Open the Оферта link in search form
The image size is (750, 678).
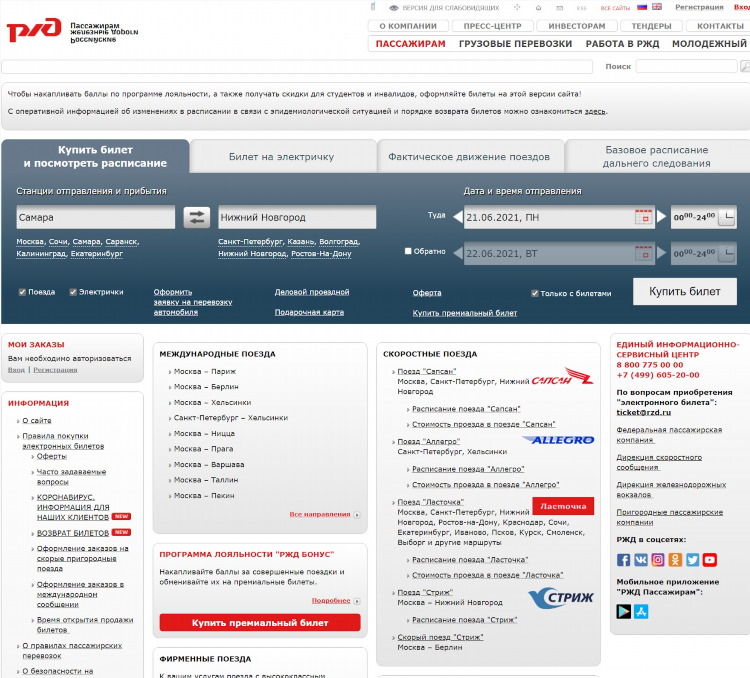pyautogui.click(x=427, y=293)
